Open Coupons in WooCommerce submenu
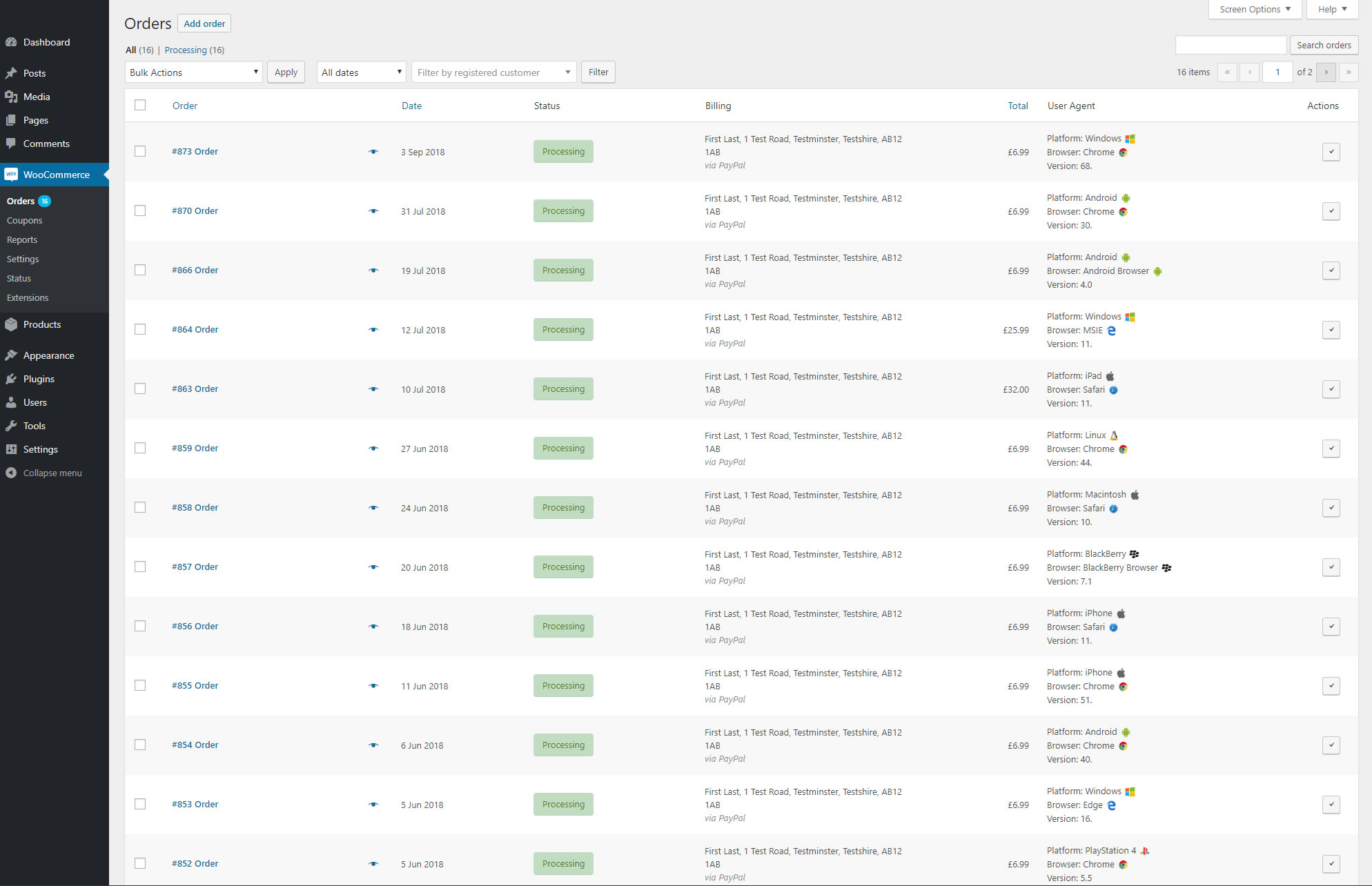1372x886 pixels. [x=25, y=220]
